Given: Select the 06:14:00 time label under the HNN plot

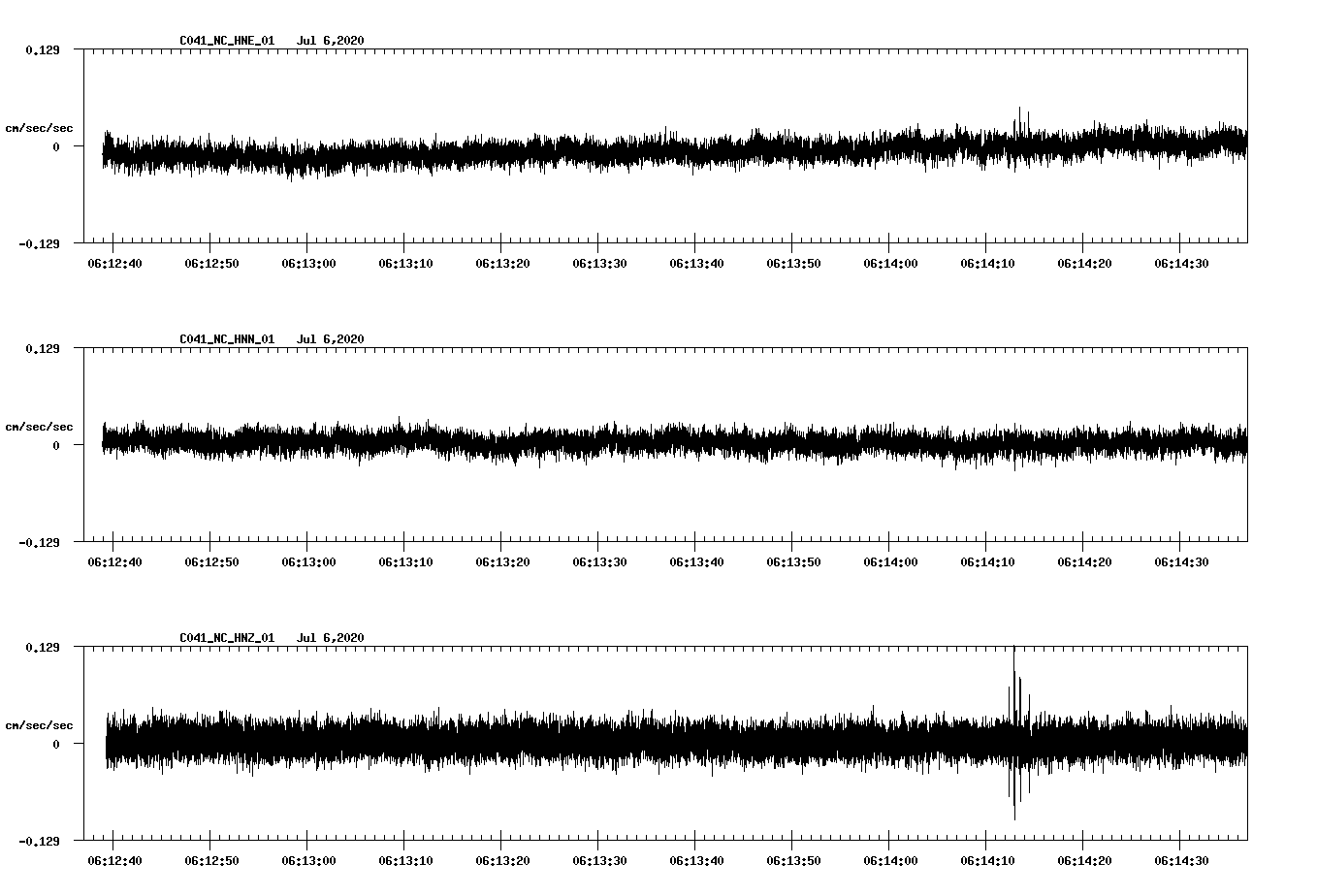Looking at the screenshot, I should point(890,561).
